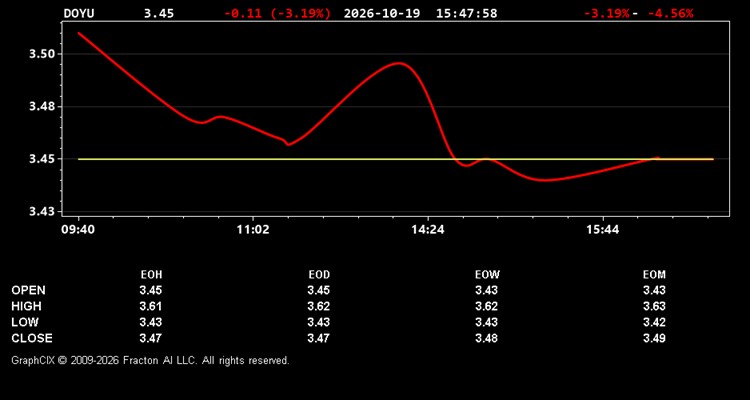Viewport: 750px width, 400px height.
Task: Click the HIGH row label
Action: click(26, 306)
